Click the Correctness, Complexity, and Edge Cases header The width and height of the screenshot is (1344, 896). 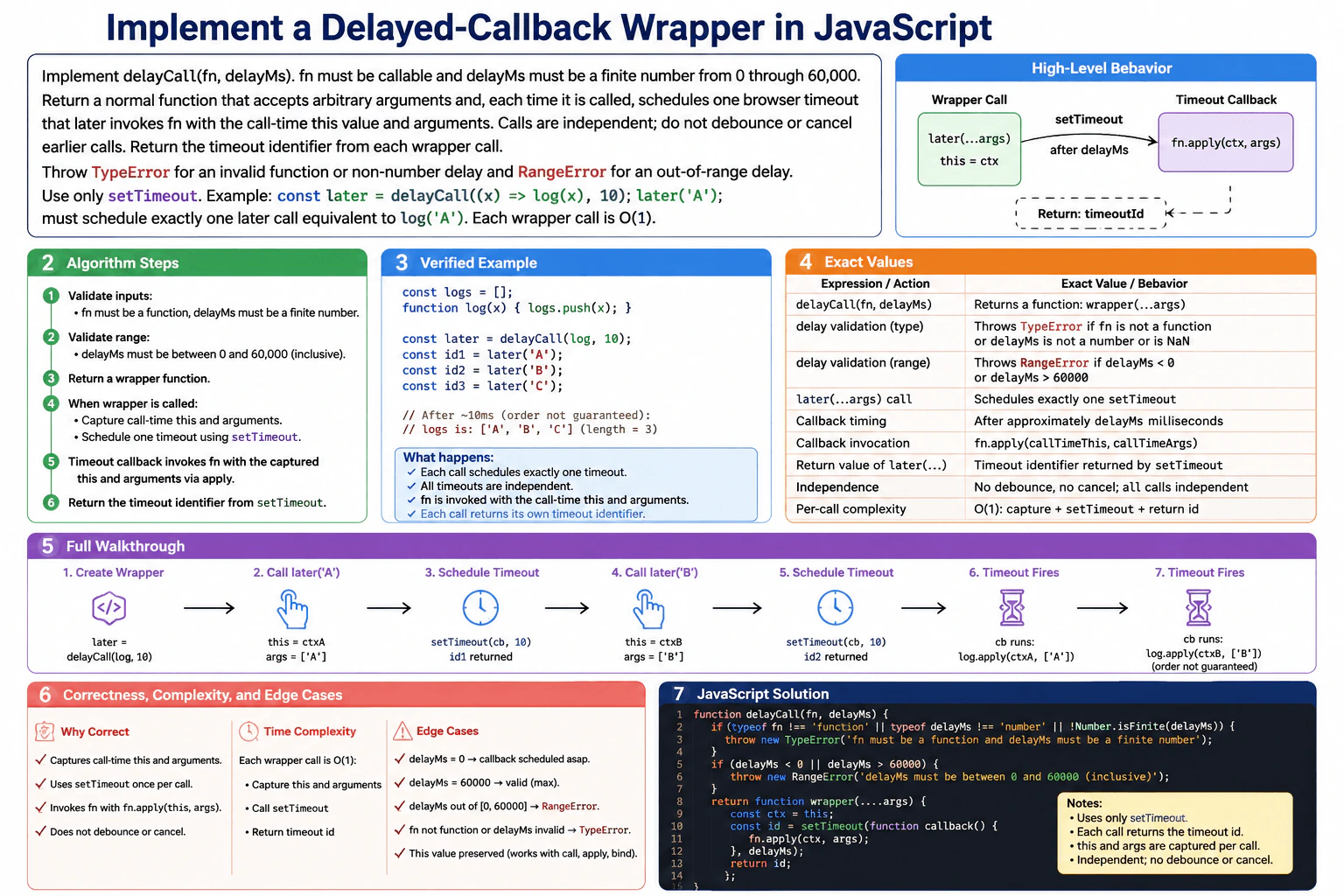click(x=336, y=695)
